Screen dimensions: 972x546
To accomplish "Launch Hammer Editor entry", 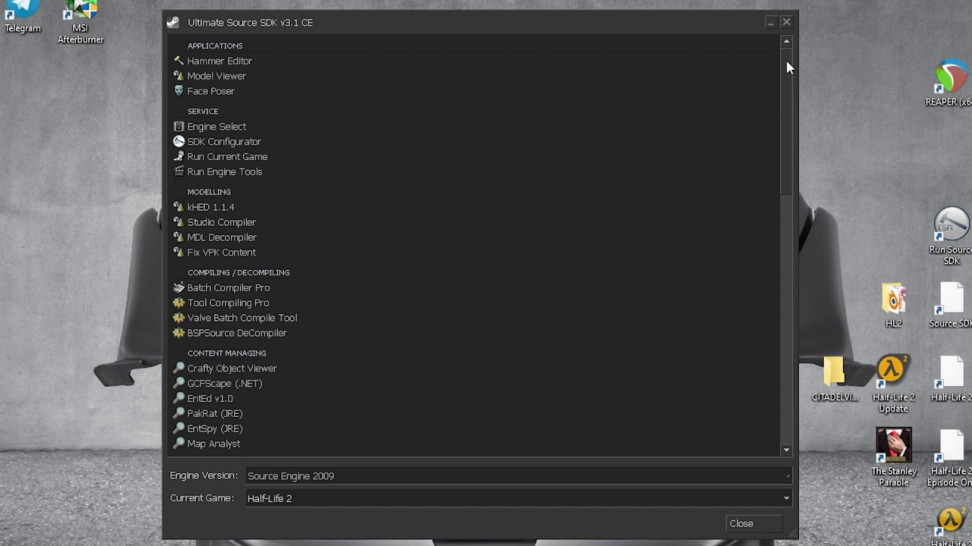I will [219, 61].
